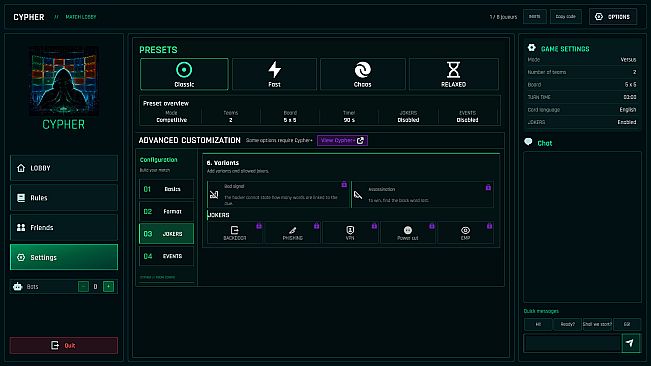
Task: Click the 'Versus' mode value
Action: pyautogui.click(x=628, y=60)
